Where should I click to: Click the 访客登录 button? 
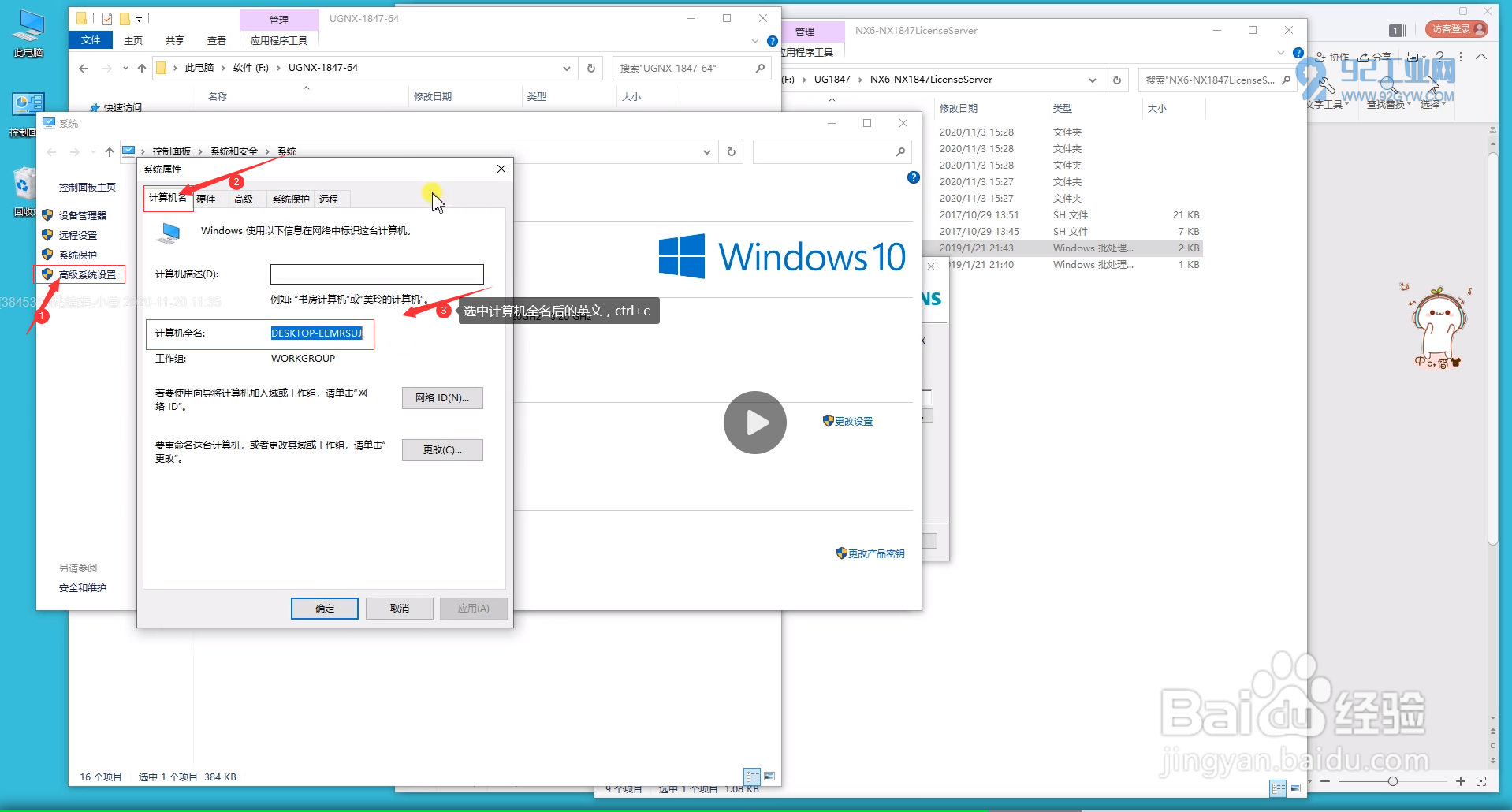coord(1456,29)
